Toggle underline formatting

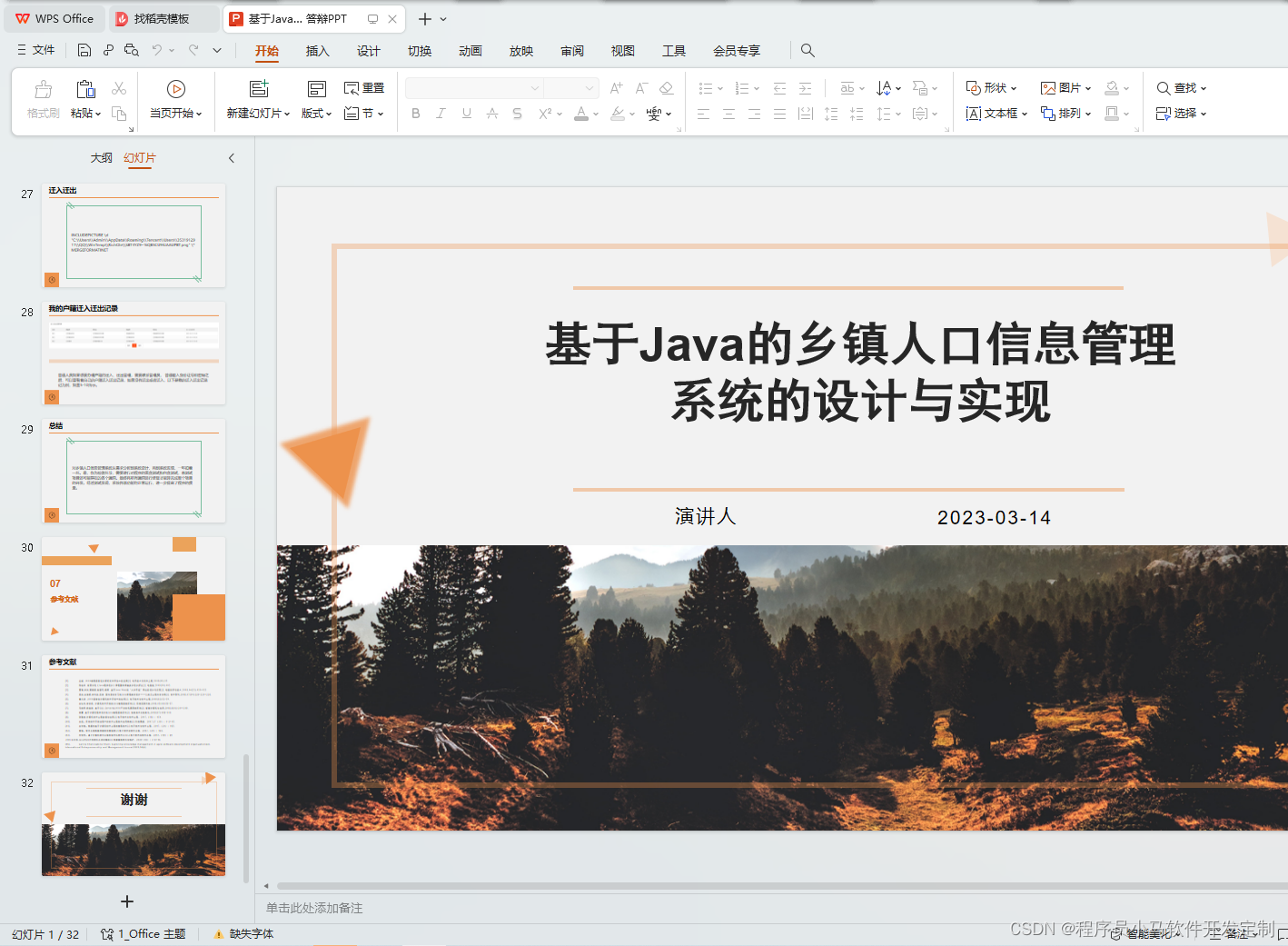tap(466, 113)
